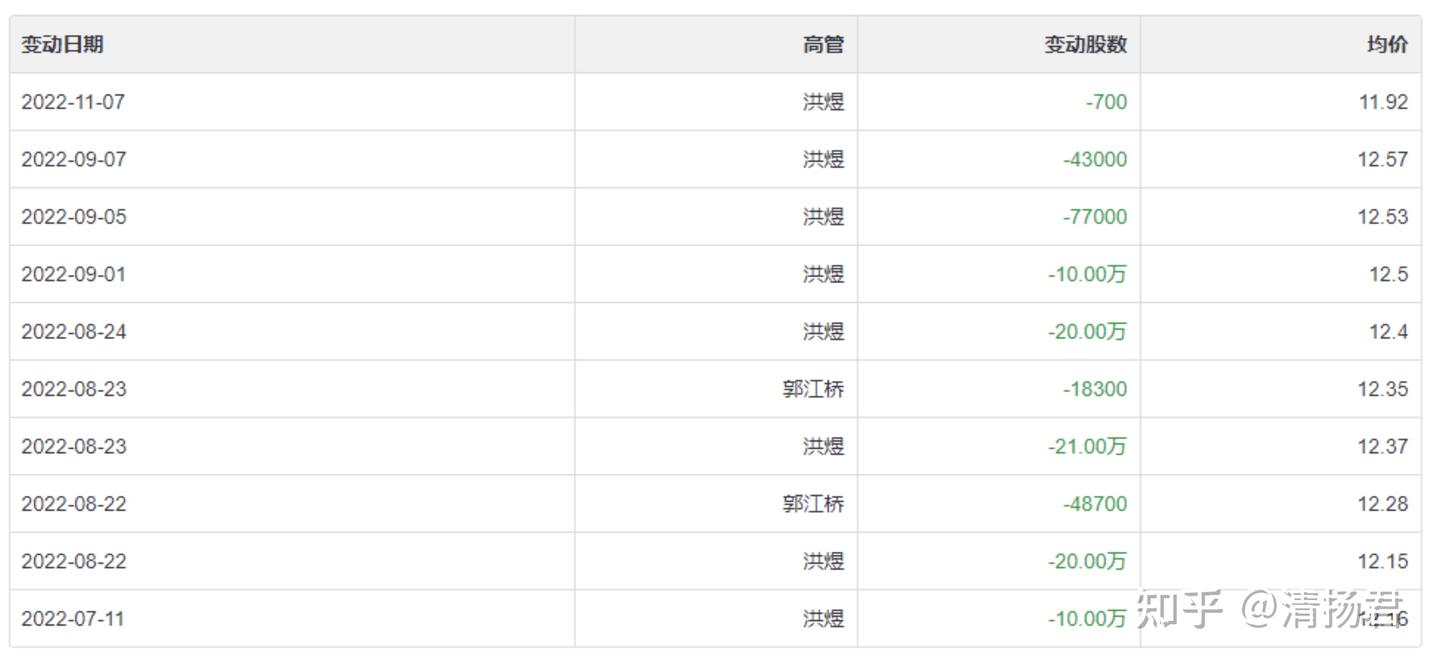Screen dimensions: 1440x667
Task: Click the 2022-09-07 date cell
Action: (x=74, y=159)
